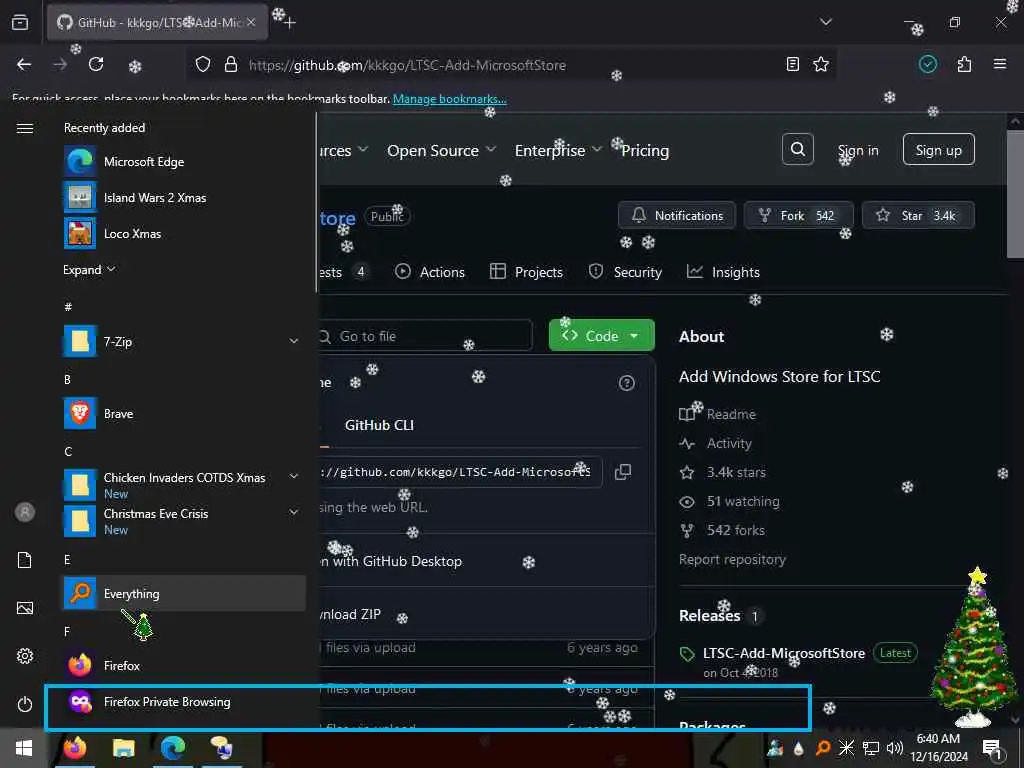Toggle the green Code dropdown
The image size is (1024, 768).
(601, 336)
